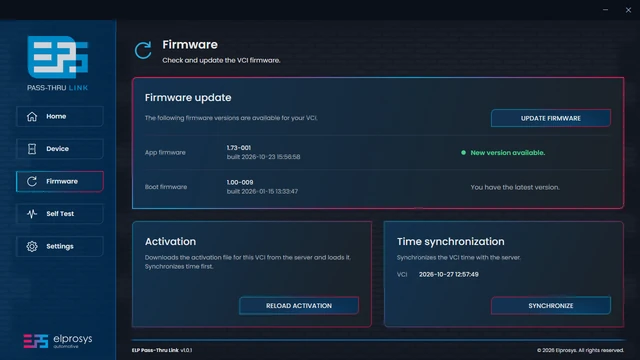Click 'The following firmware versions are available' text
This screenshot has width=640, height=360.
coord(231,118)
